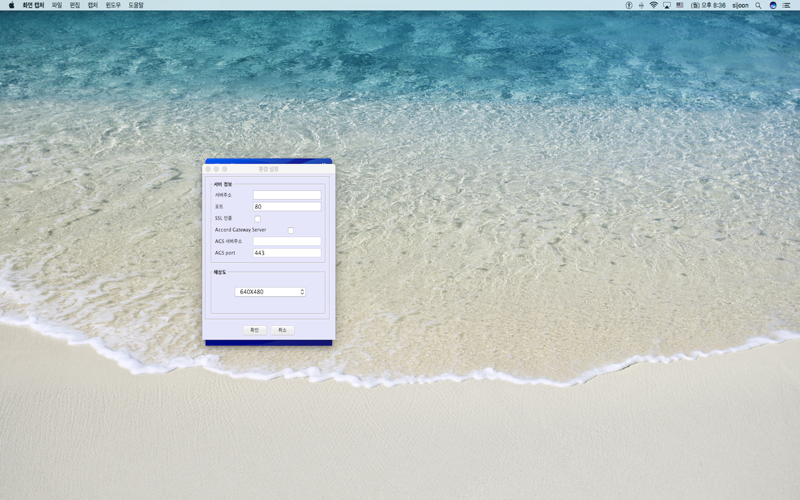800x500 pixels.
Task: Focus the port field containing 80
Action: pos(287,207)
